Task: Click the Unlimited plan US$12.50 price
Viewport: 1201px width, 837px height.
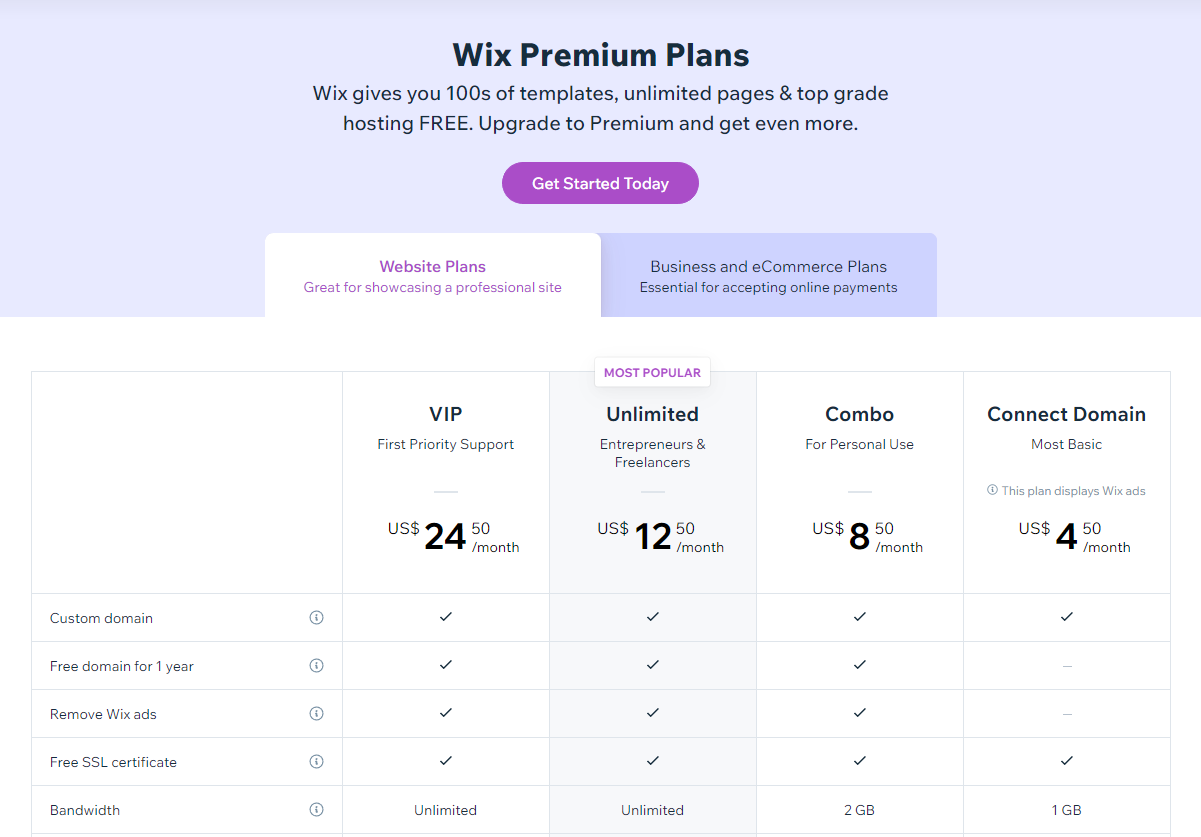Action: click(x=661, y=537)
